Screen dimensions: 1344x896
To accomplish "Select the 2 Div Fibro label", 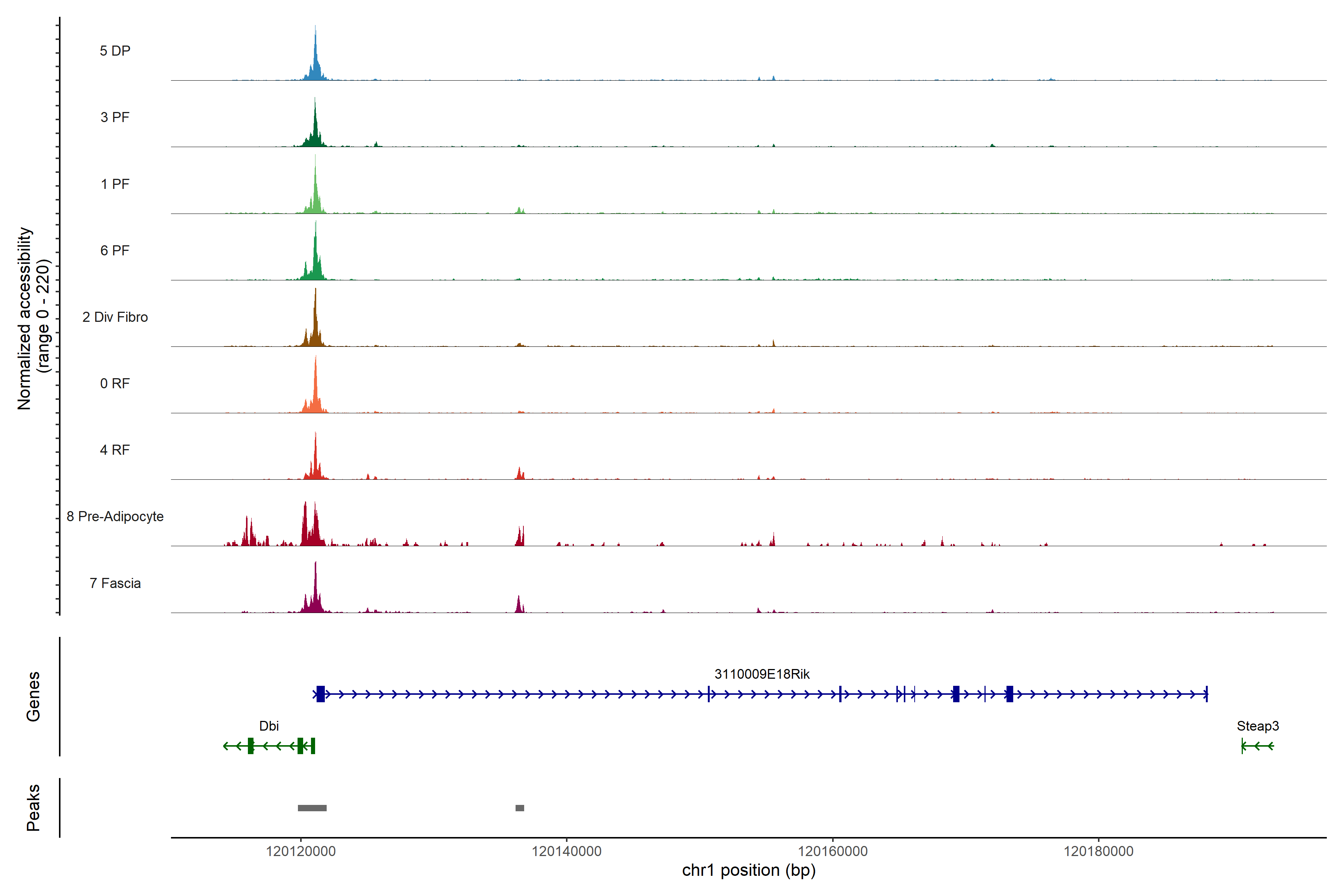I will 115,317.
